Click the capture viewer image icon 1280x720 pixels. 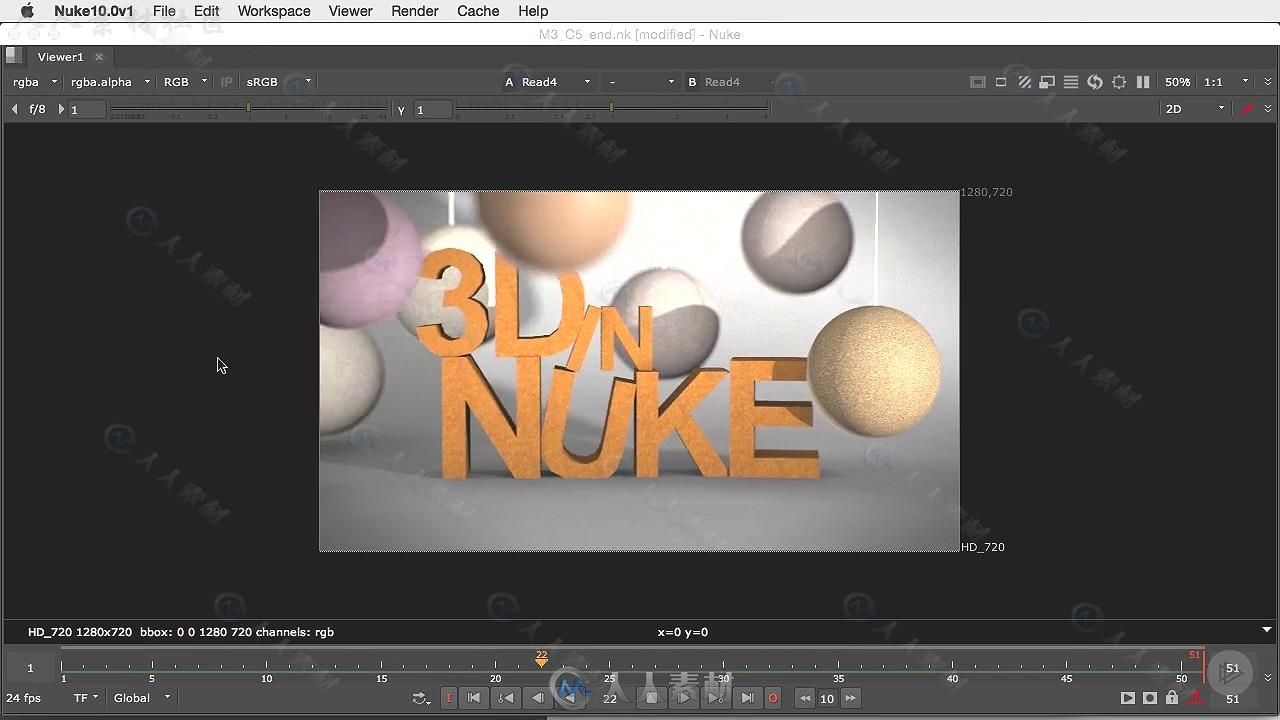point(1150,698)
